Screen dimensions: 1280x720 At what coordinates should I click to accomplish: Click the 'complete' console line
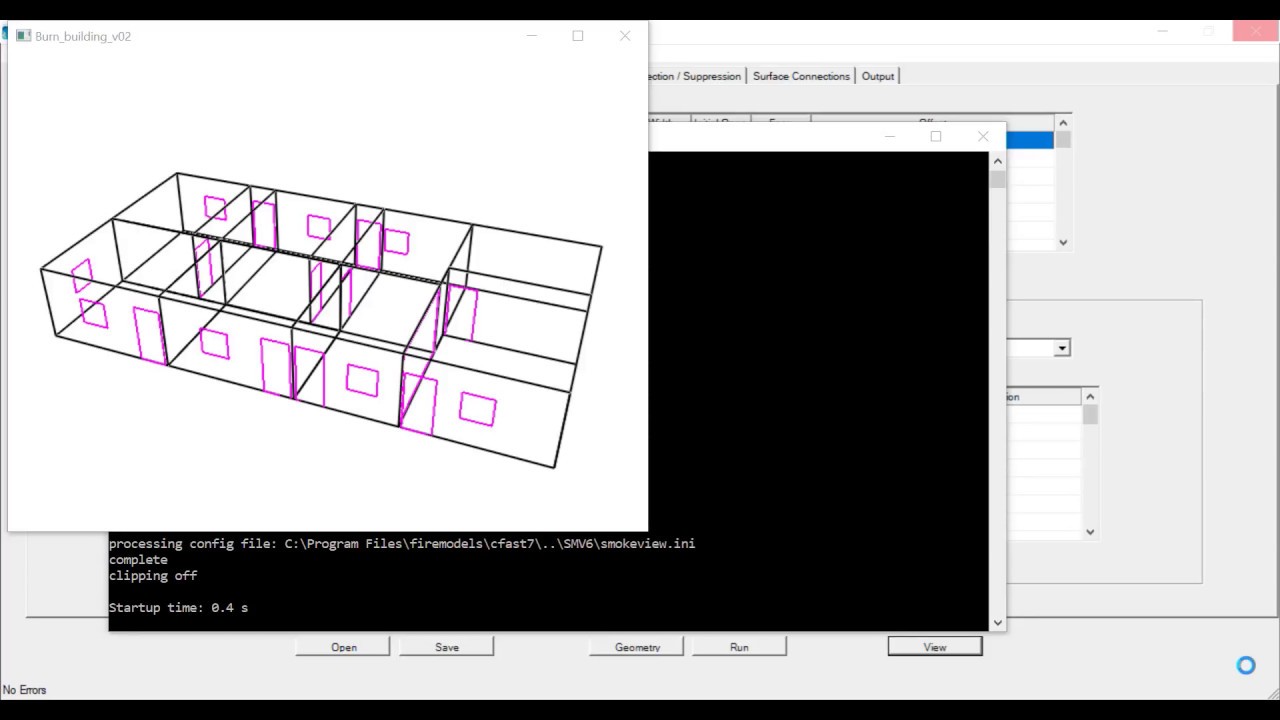point(138,560)
